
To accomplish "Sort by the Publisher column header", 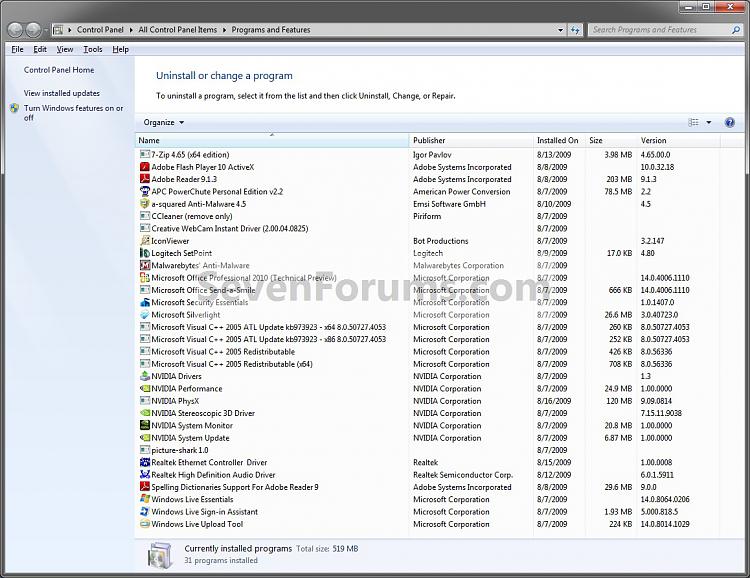I will [471, 140].
